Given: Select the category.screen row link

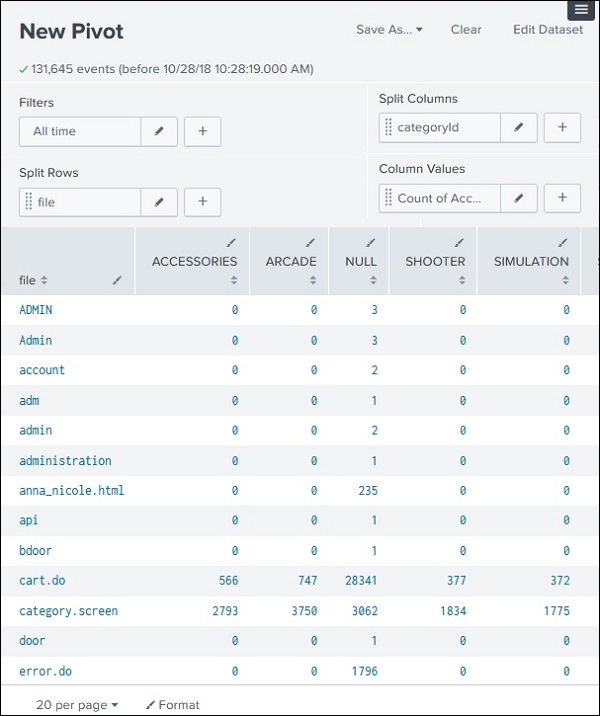Looking at the screenshot, I should [68, 610].
